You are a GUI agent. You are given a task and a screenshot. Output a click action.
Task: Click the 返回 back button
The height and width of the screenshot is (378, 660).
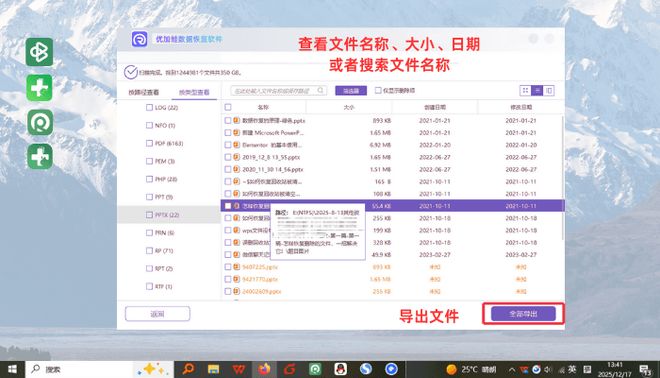click(x=157, y=314)
